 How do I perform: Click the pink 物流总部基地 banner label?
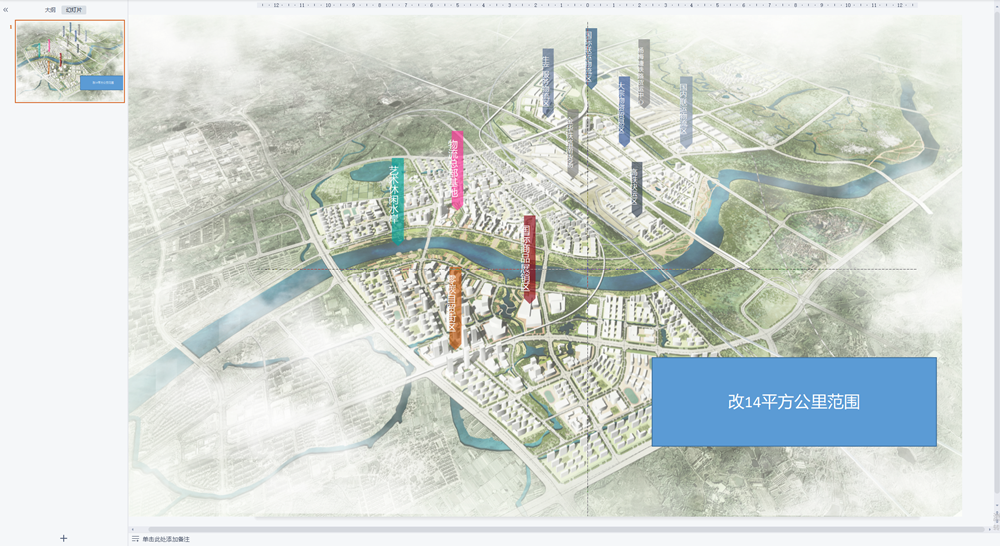457,170
